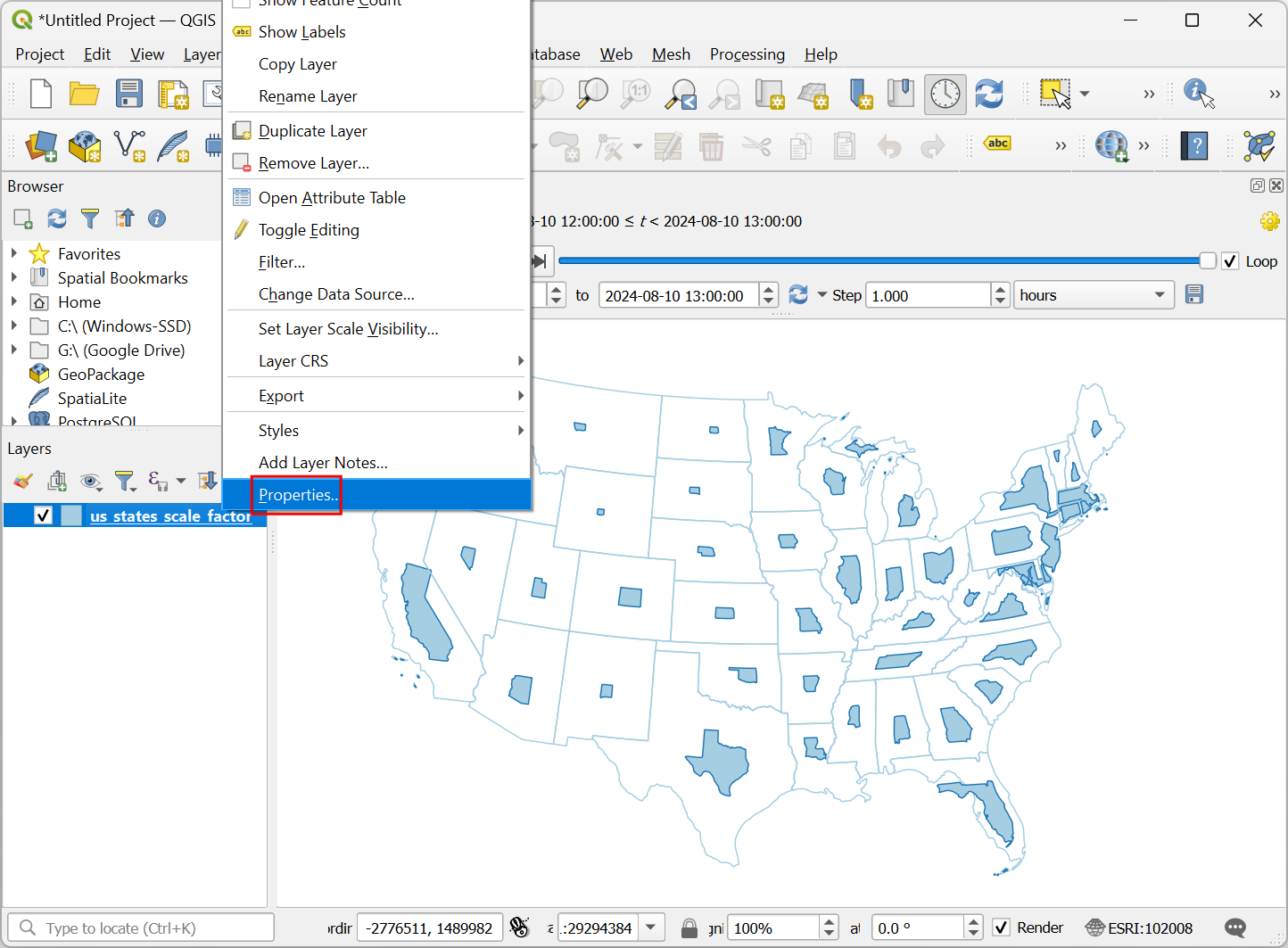Open temporal settings gear icon

pyautogui.click(x=1269, y=221)
